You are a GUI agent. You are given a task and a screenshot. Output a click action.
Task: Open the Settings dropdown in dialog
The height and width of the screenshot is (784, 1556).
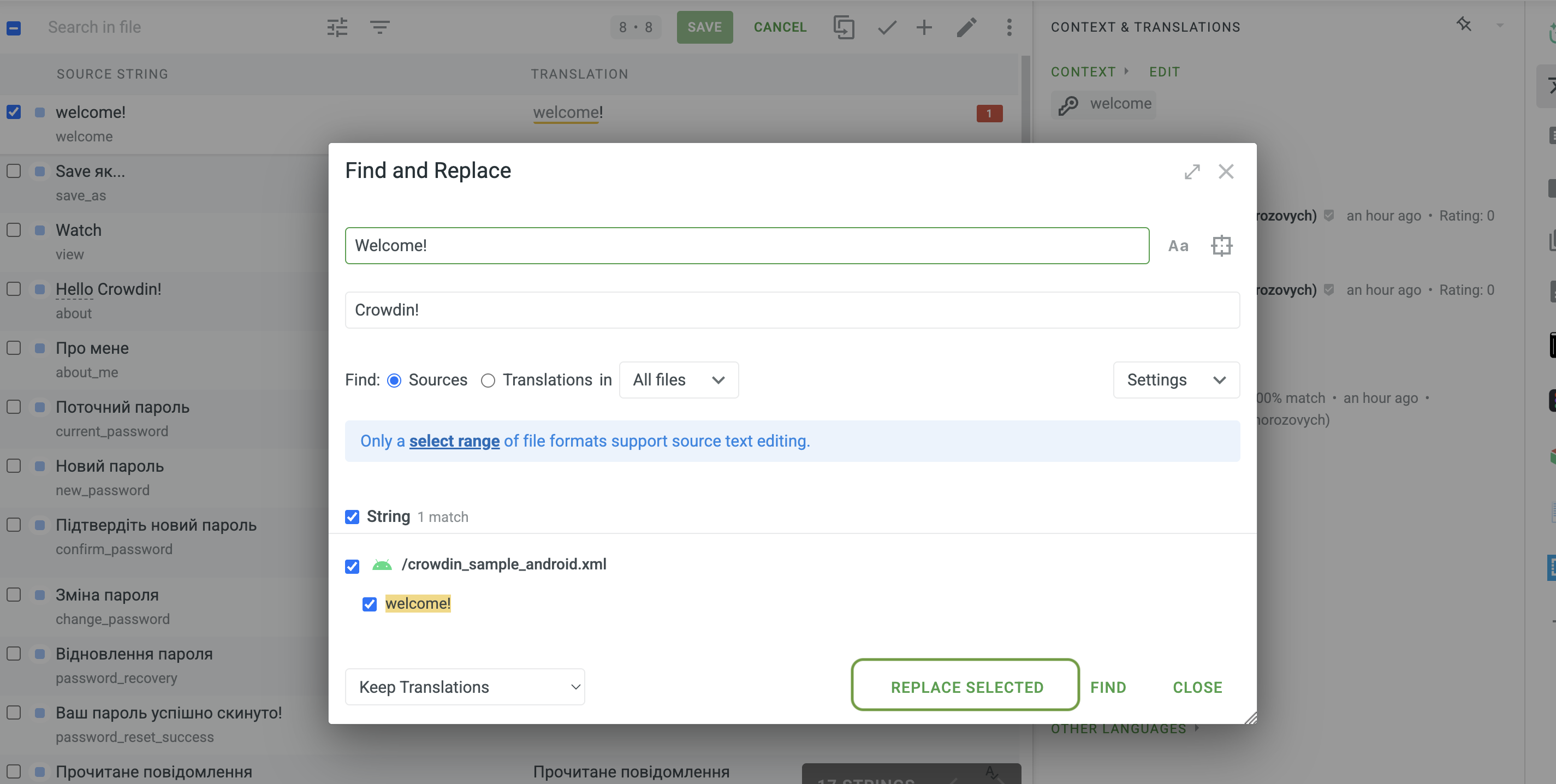(1176, 380)
